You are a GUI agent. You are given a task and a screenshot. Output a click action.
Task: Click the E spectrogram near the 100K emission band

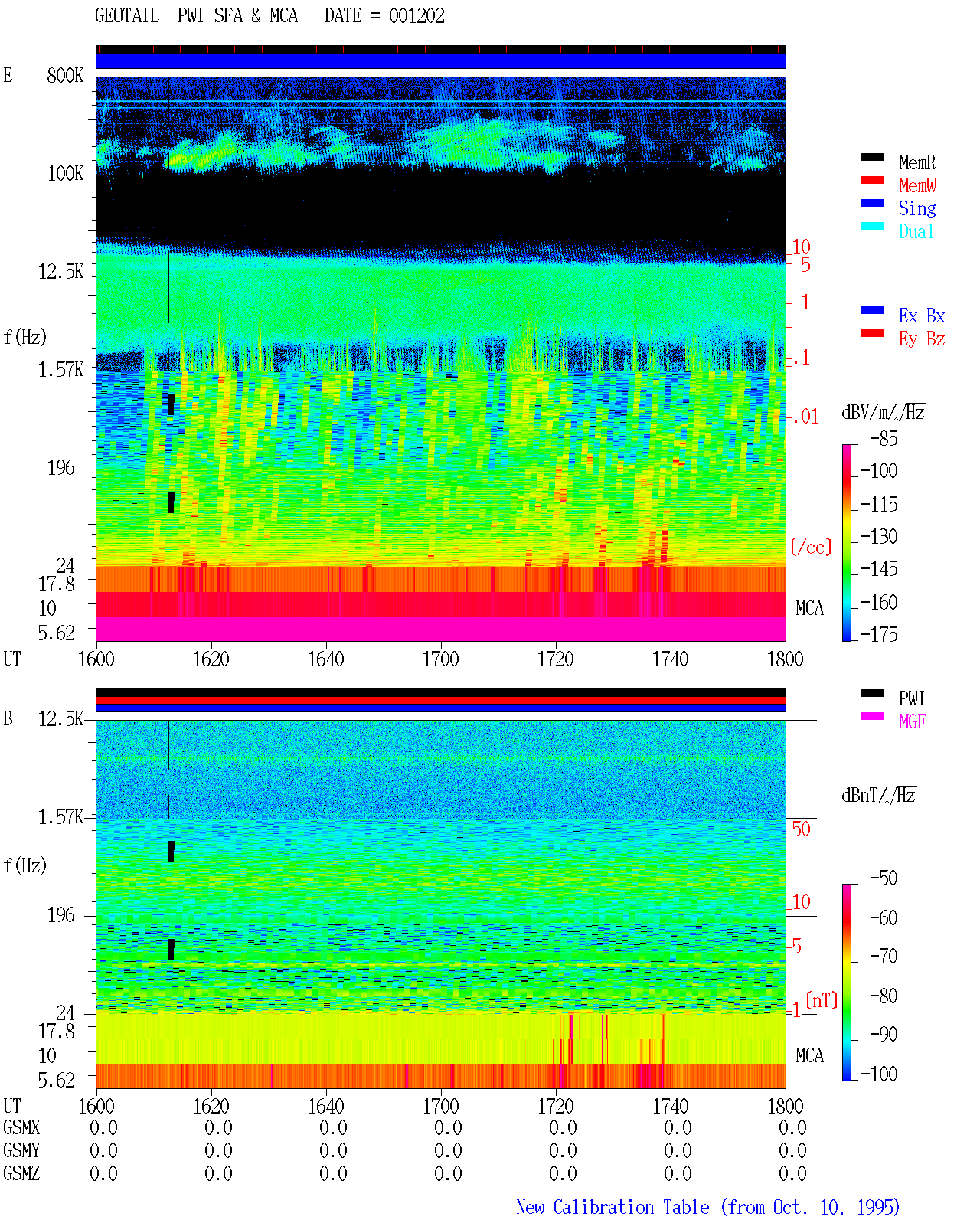pyautogui.click(x=440, y=146)
